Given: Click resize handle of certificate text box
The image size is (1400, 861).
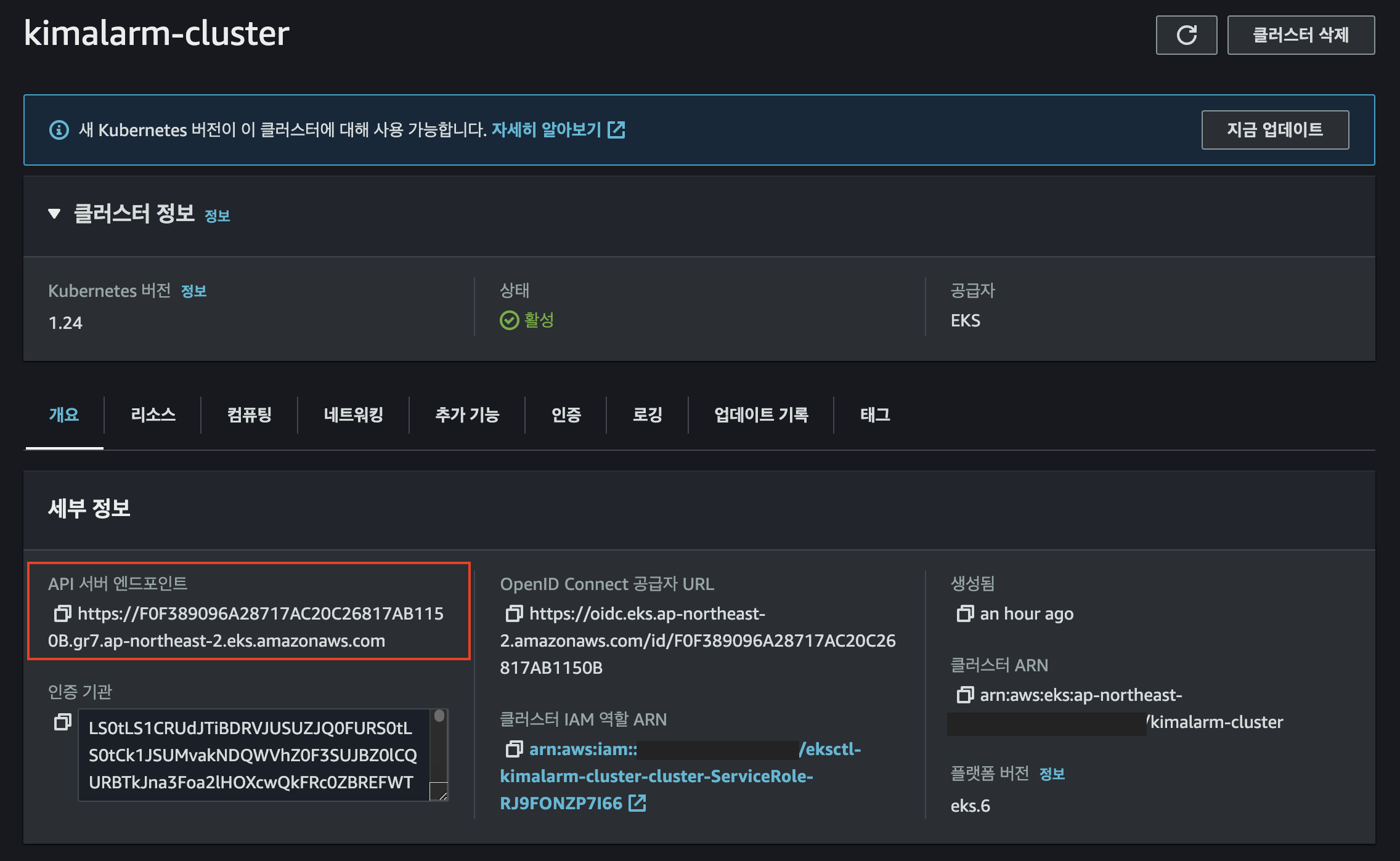Looking at the screenshot, I should pyautogui.click(x=441, y=793).
